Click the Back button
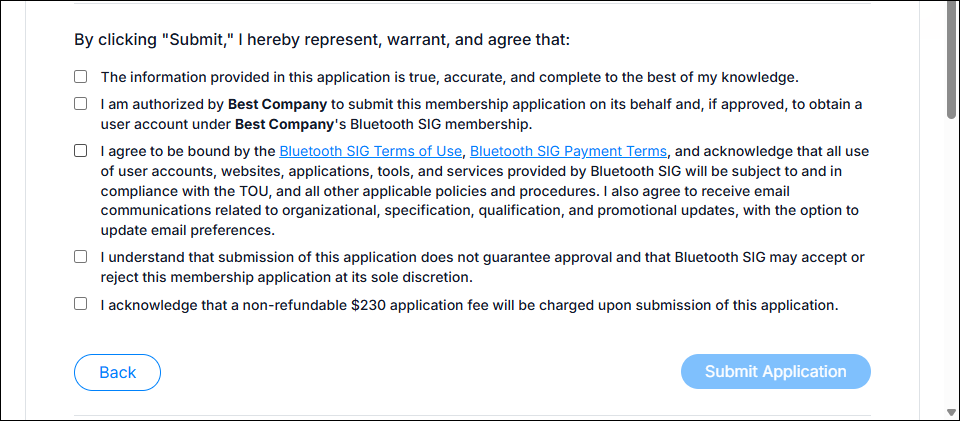The height and width of the screenshot is (421, 960). click(117, 372)
